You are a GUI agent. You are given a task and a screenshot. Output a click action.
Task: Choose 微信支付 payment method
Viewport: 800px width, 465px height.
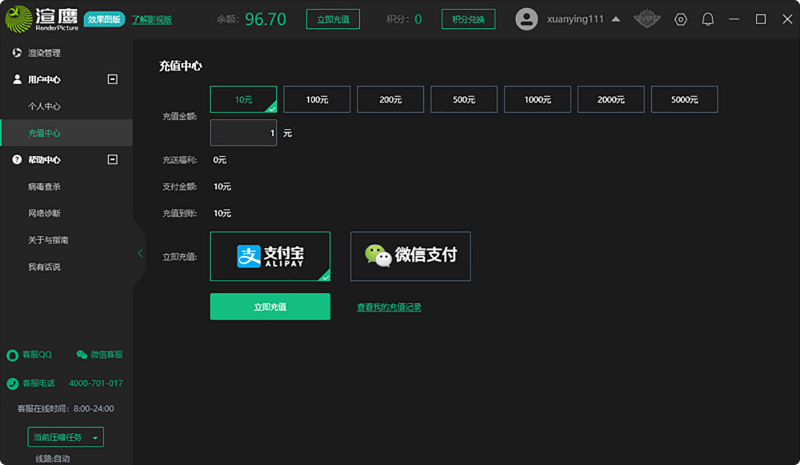(410, 256)
